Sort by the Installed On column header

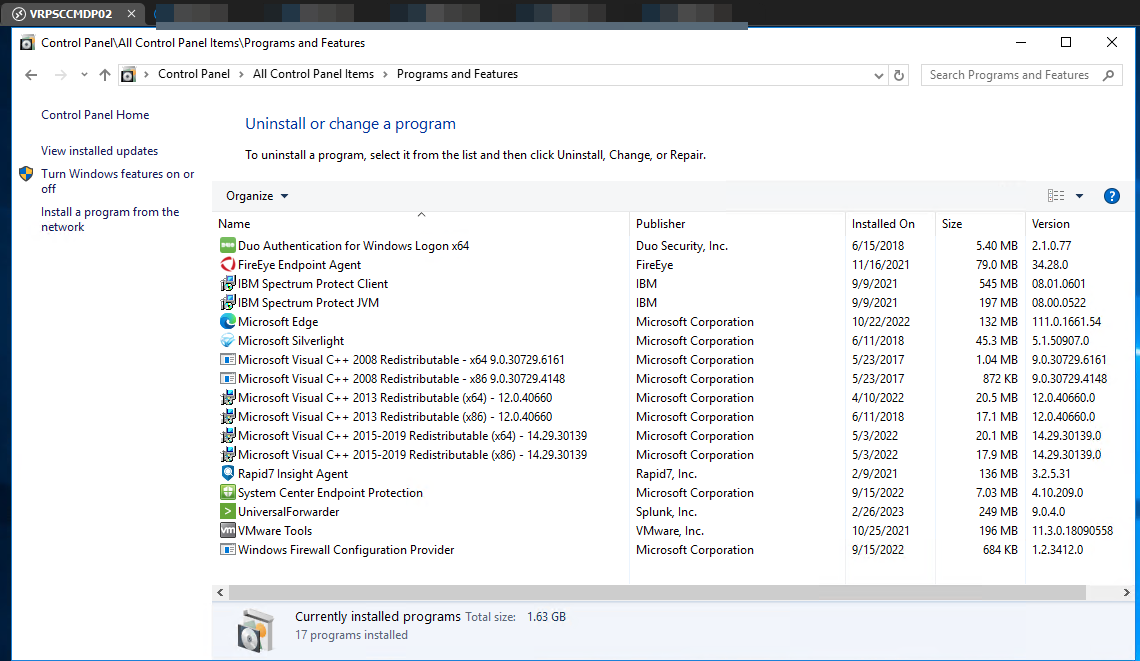tap(890, 224)
